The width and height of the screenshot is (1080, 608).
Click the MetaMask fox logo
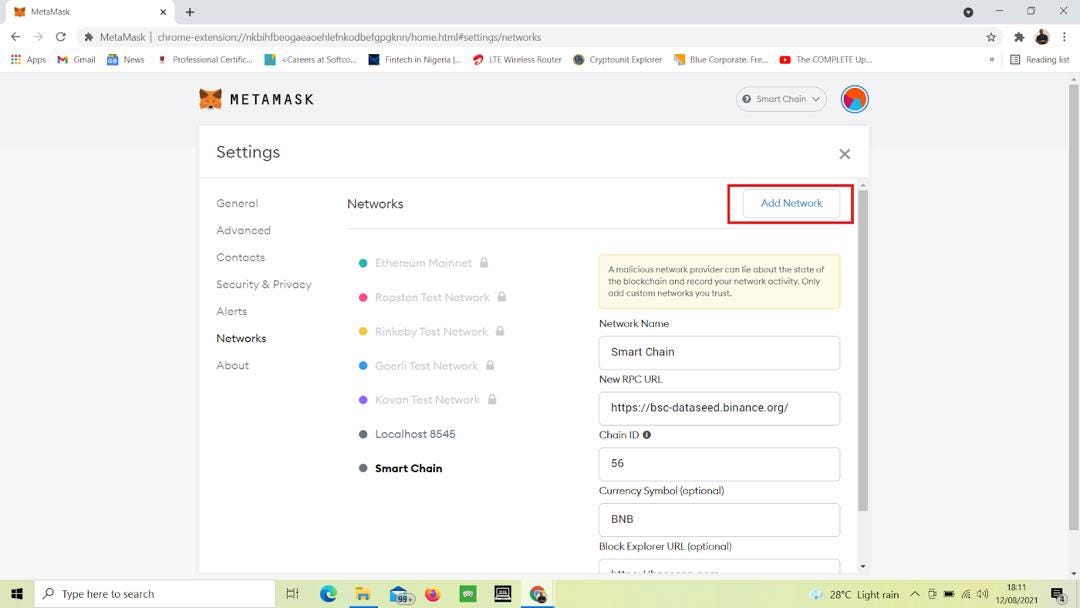click(210, 99)
